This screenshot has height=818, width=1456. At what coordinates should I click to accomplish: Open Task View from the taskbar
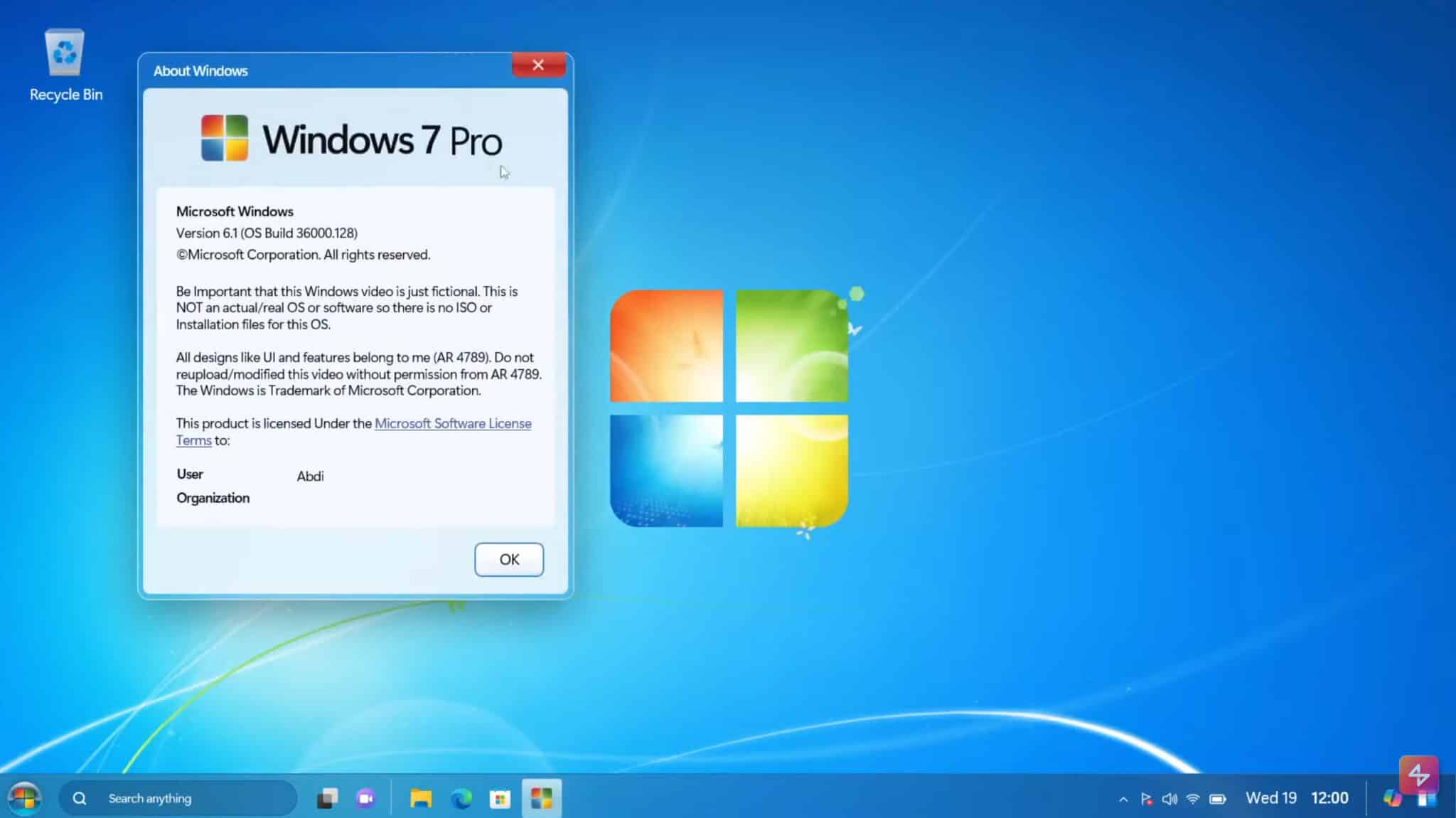(326, 798)
